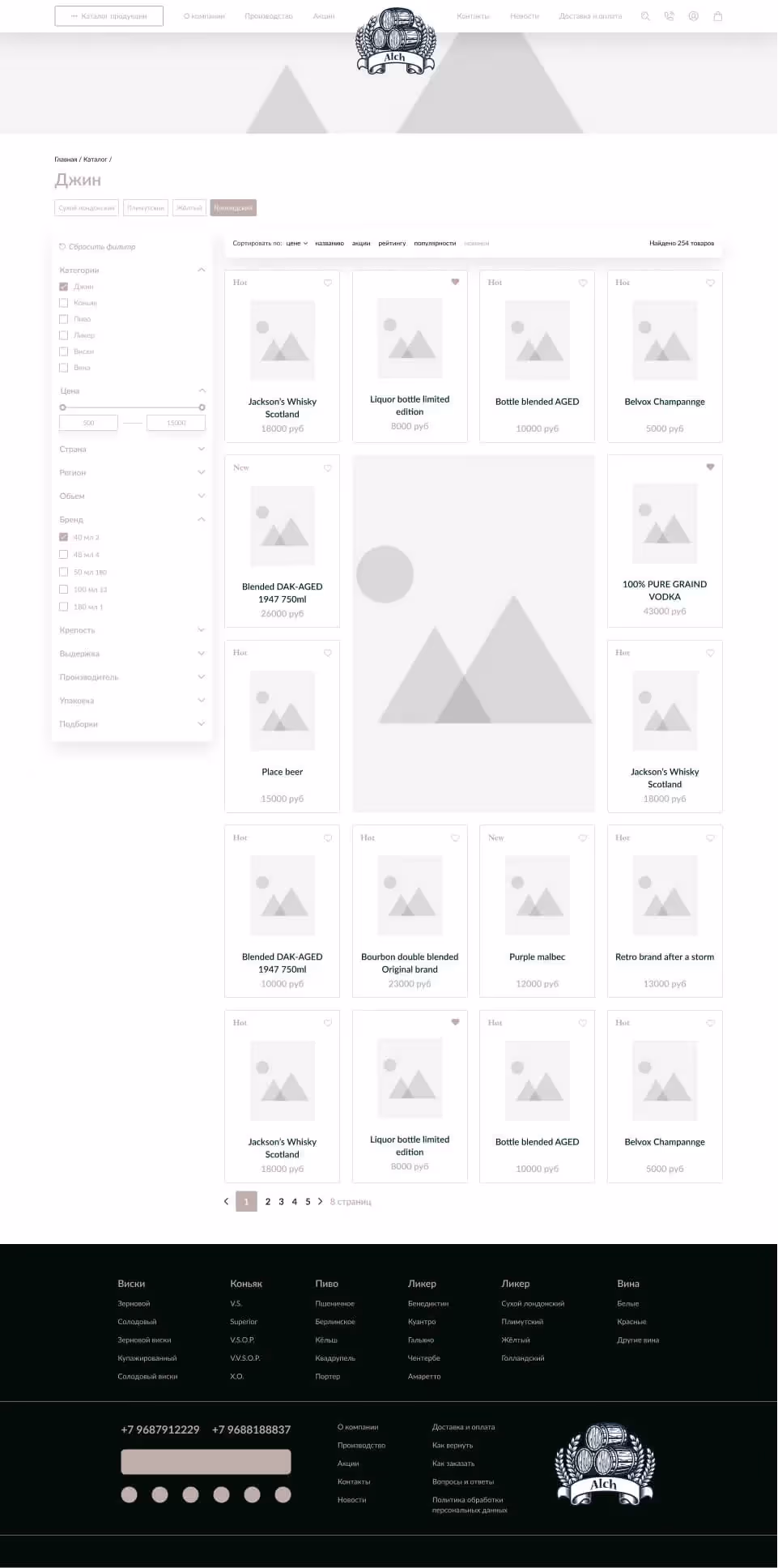Viewport: 778px width, 1568px height.
Task: Open the user account icon
Action: coord(693,16)
